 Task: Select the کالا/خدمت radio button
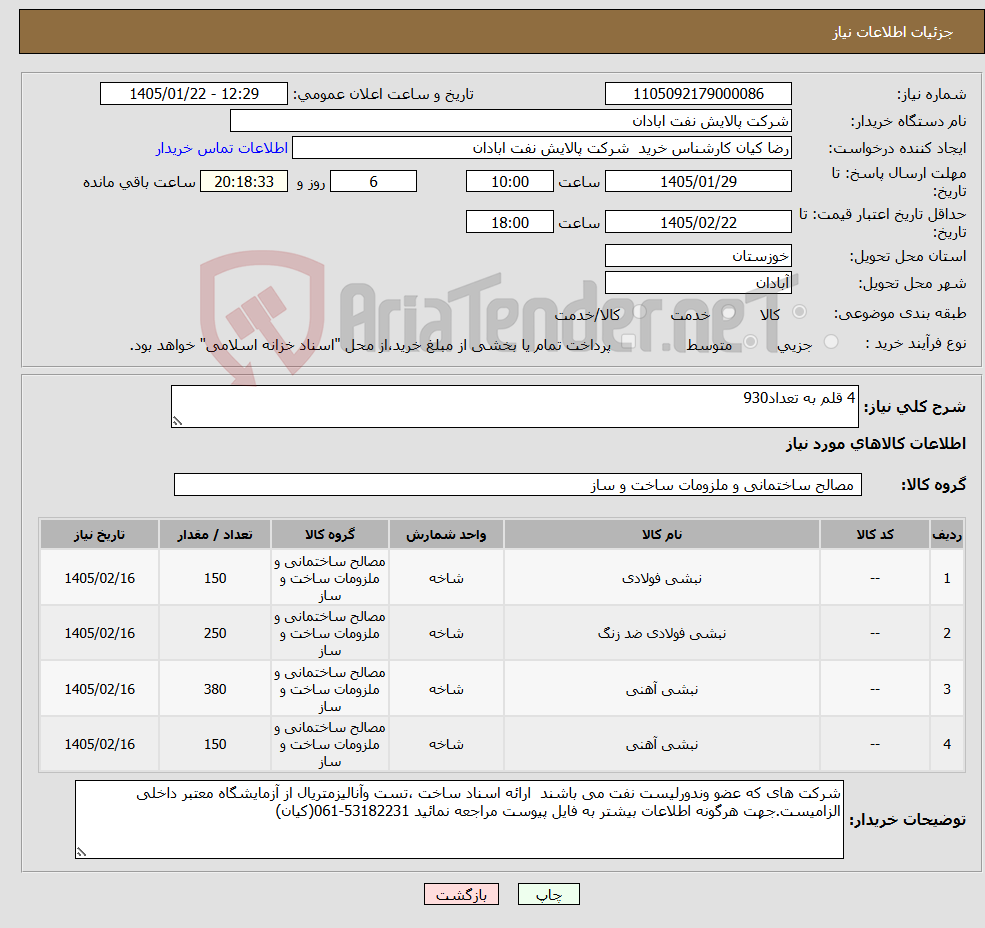point(639,311)
